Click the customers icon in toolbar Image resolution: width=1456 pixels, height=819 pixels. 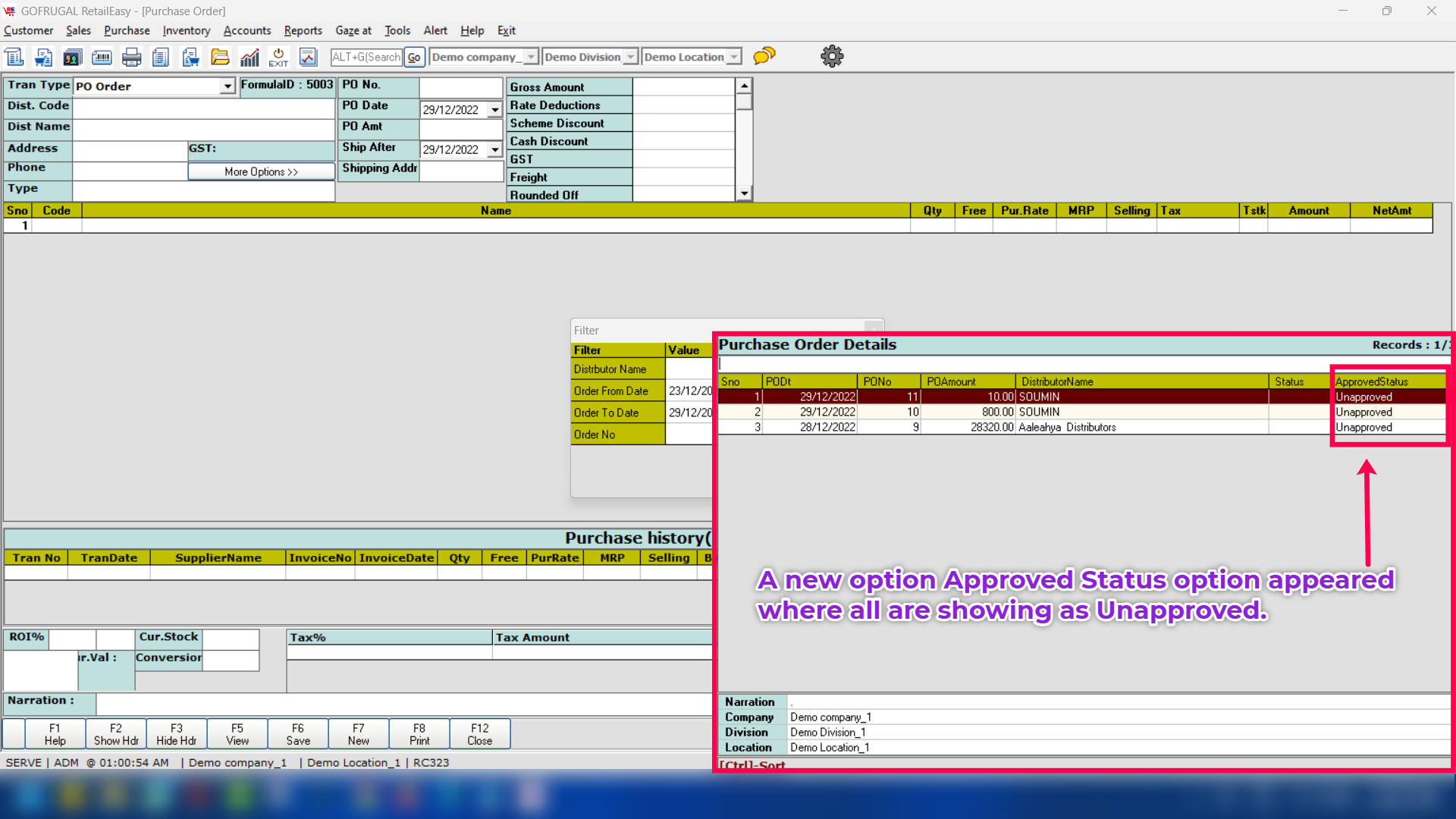point(72,57)
